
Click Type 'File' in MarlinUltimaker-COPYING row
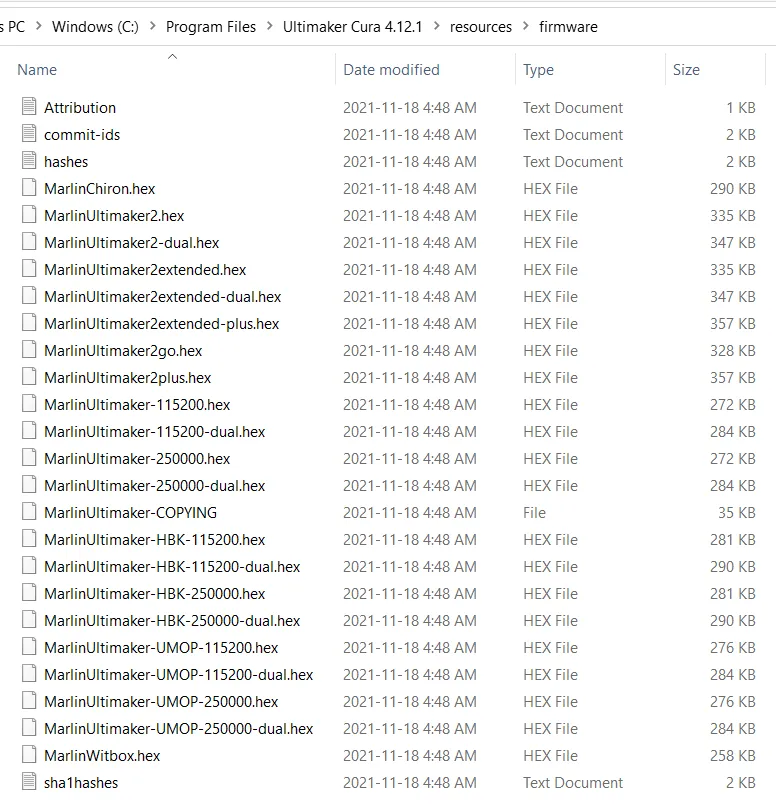(534, 513)
